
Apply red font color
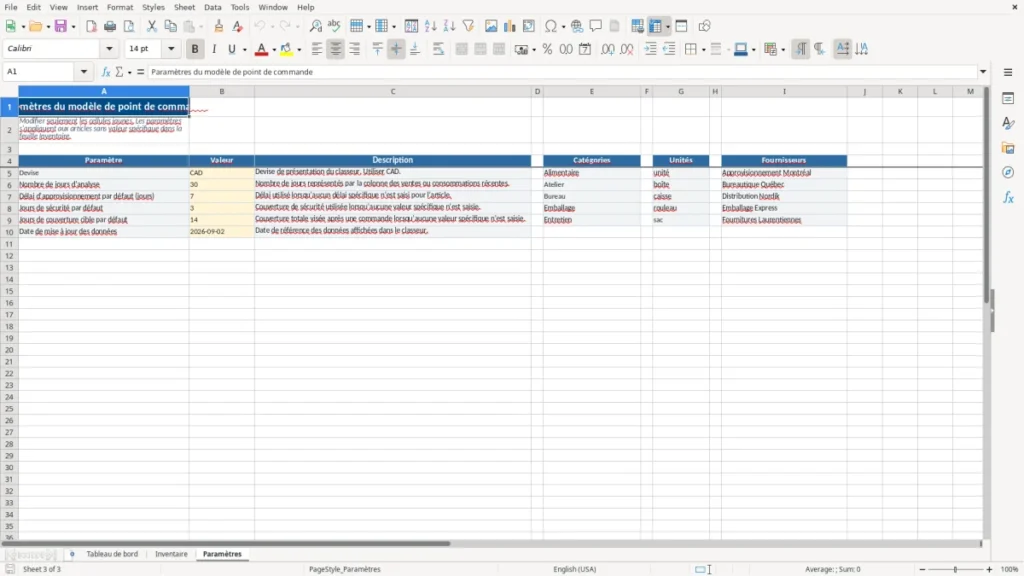point(261,49)
